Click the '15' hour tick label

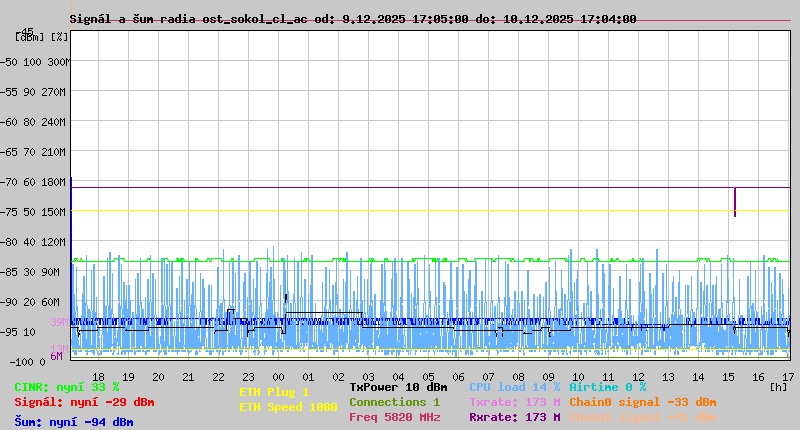point(728,377)
